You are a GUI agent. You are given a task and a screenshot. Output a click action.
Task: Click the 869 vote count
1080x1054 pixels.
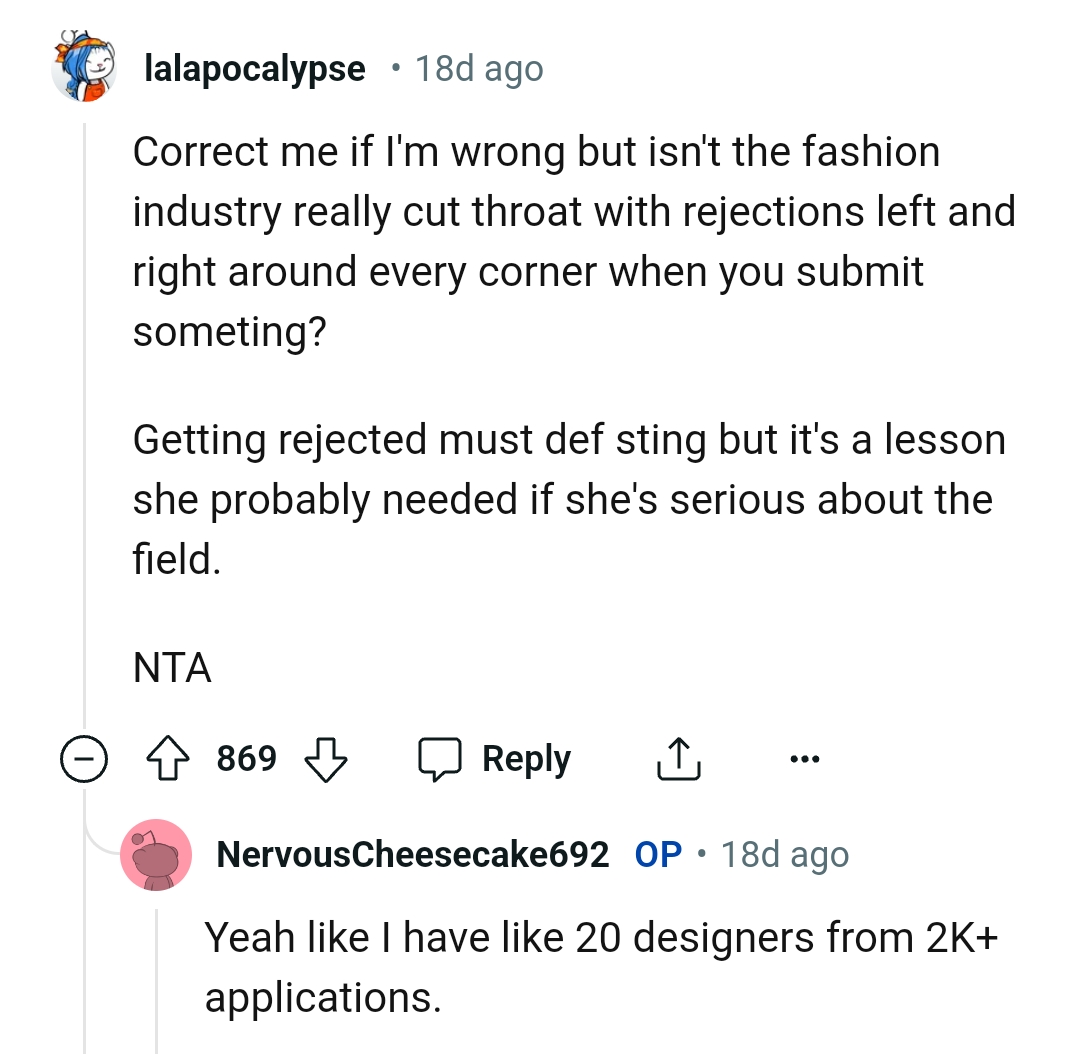point(247,759)
